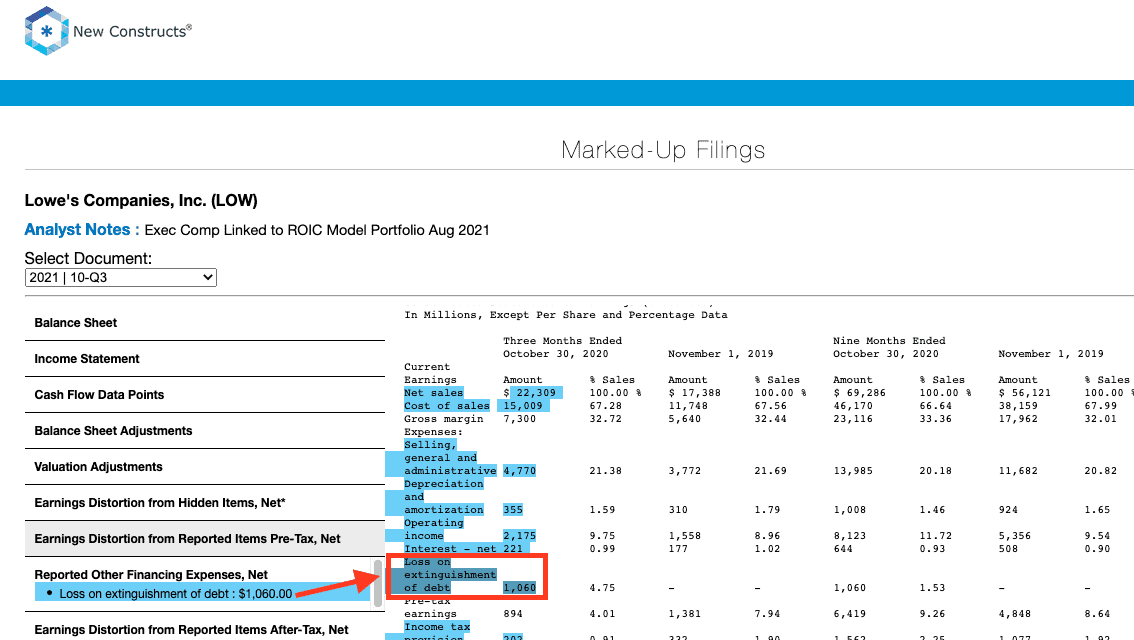The image size is (1134, 640).
Task: Click the highlighted Cost of sales label
Action: pos(447,406)
